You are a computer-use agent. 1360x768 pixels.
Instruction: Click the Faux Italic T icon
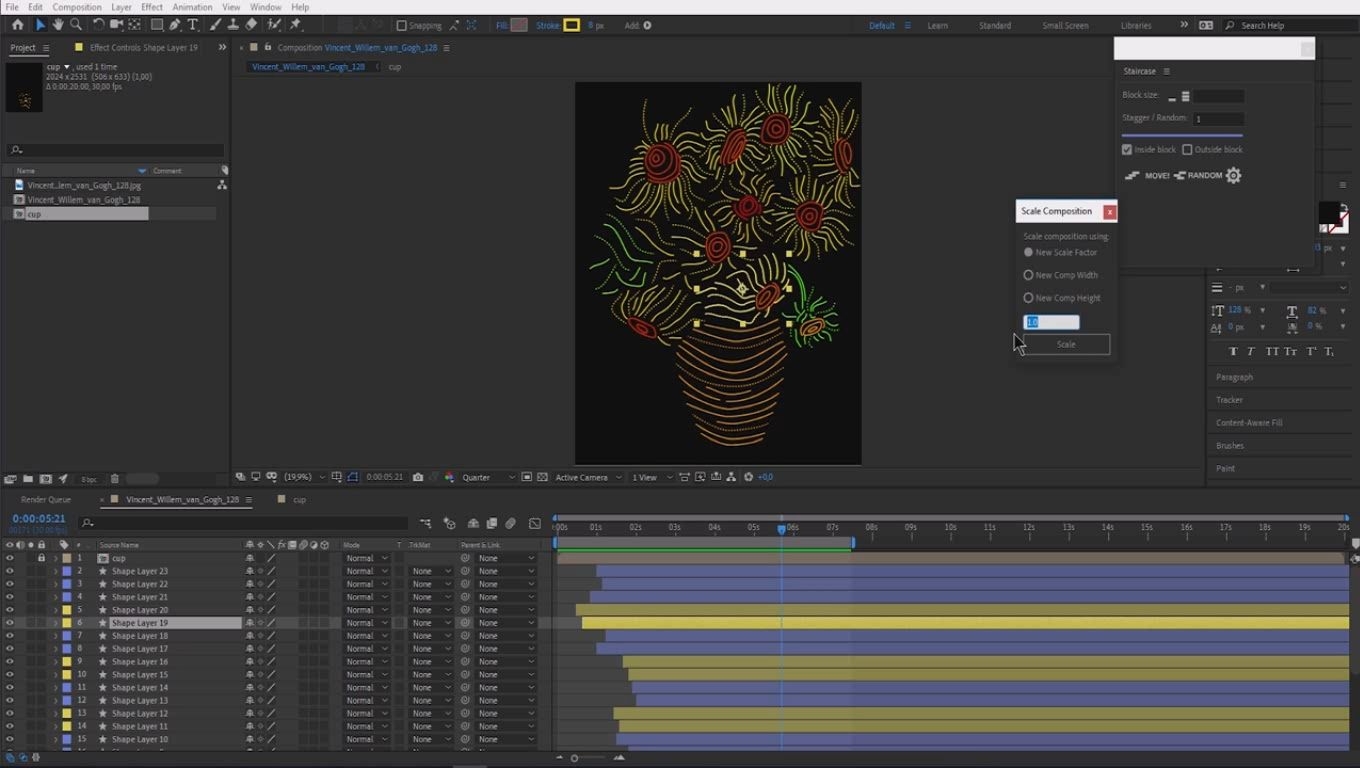click(1251, 352)
